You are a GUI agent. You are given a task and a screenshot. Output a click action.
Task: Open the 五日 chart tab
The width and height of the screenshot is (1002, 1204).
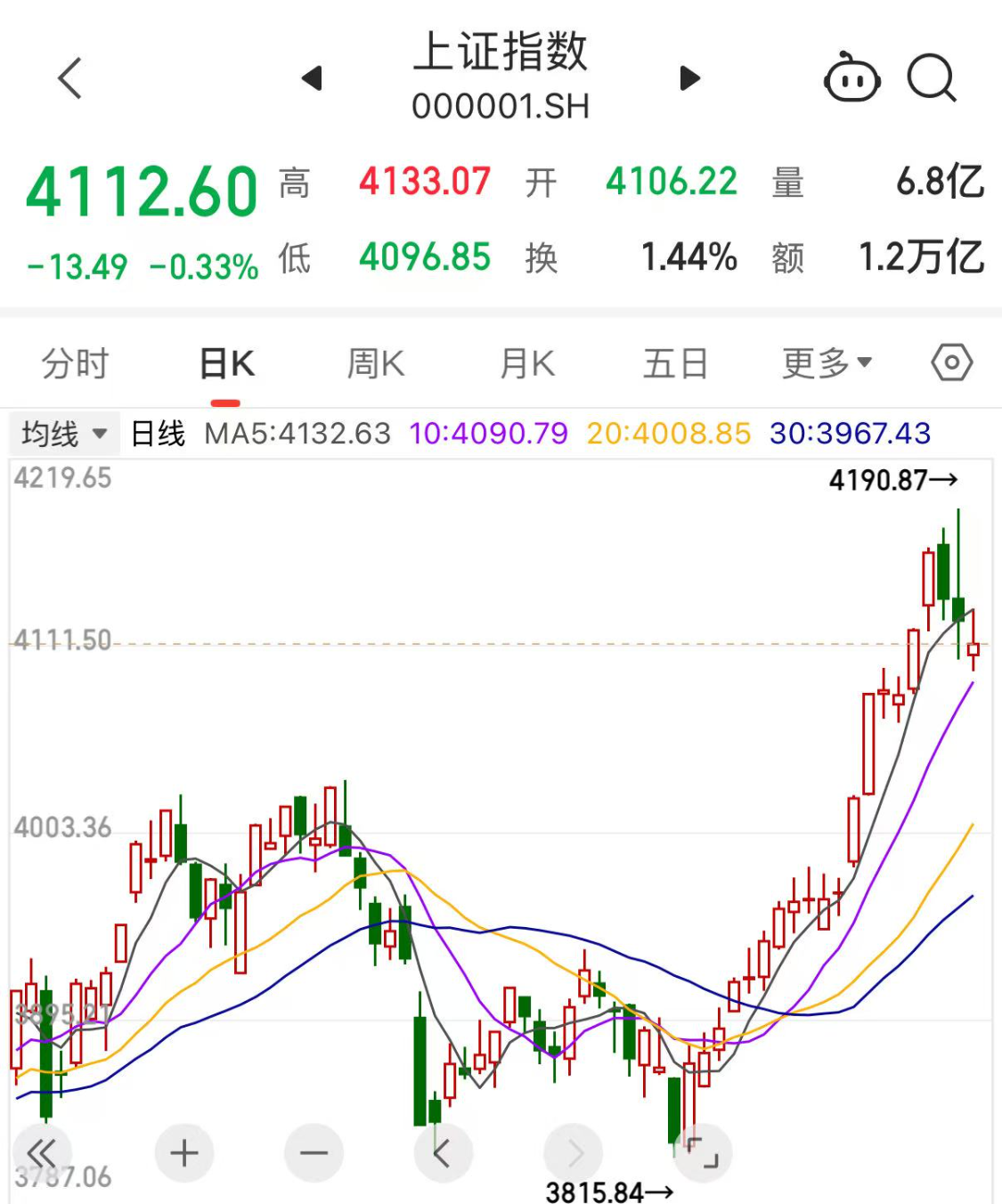(x=675, y=363)
